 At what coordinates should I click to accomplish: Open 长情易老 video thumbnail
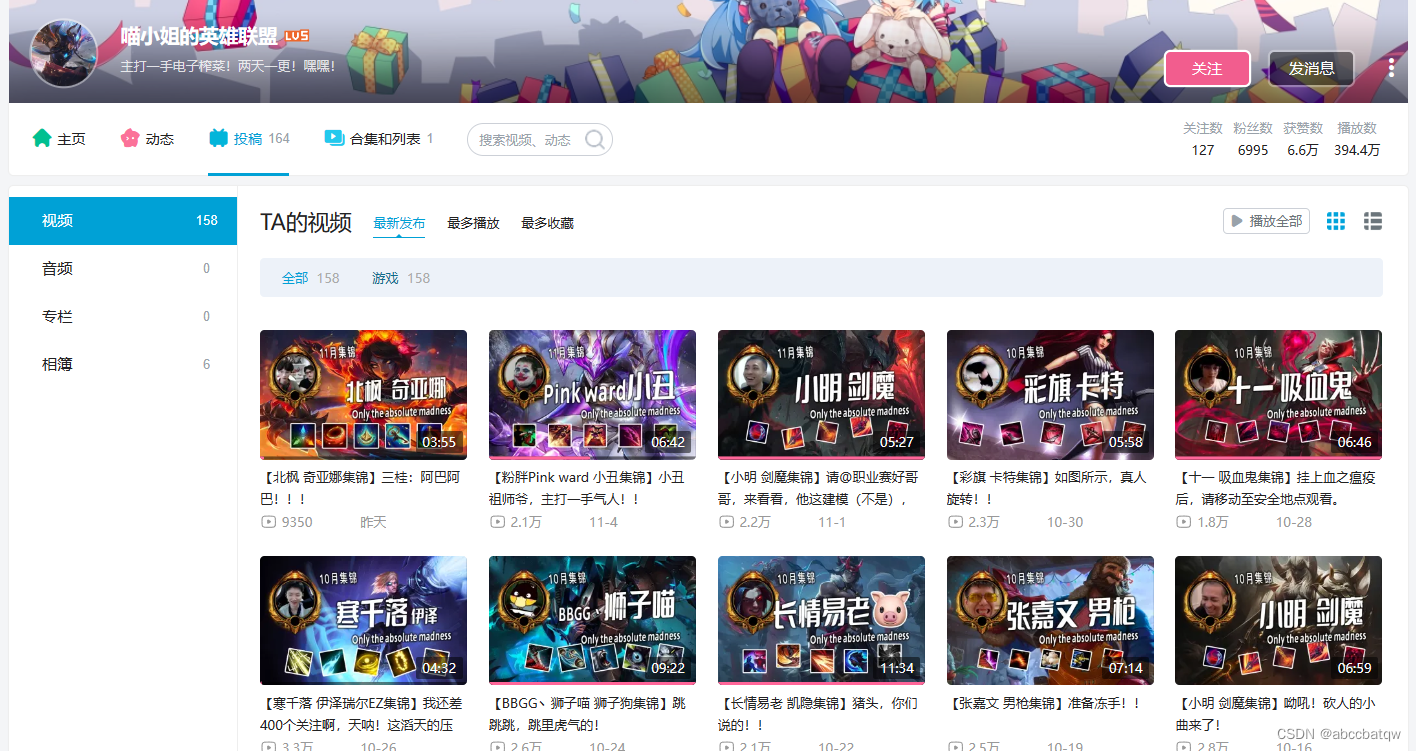(x=821, y=620)
